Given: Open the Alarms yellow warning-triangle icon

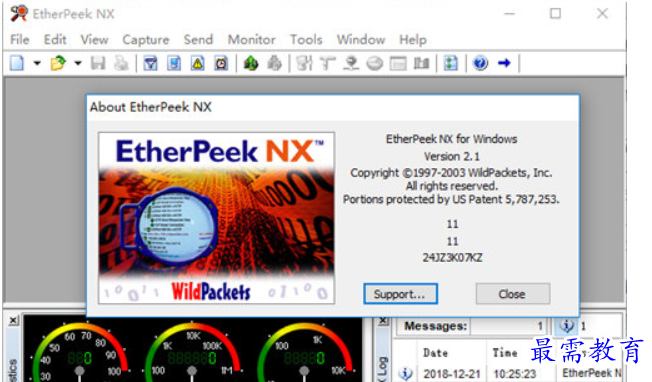Looking at the screenshot, I should pyautogui.click(x=198, y=63).
